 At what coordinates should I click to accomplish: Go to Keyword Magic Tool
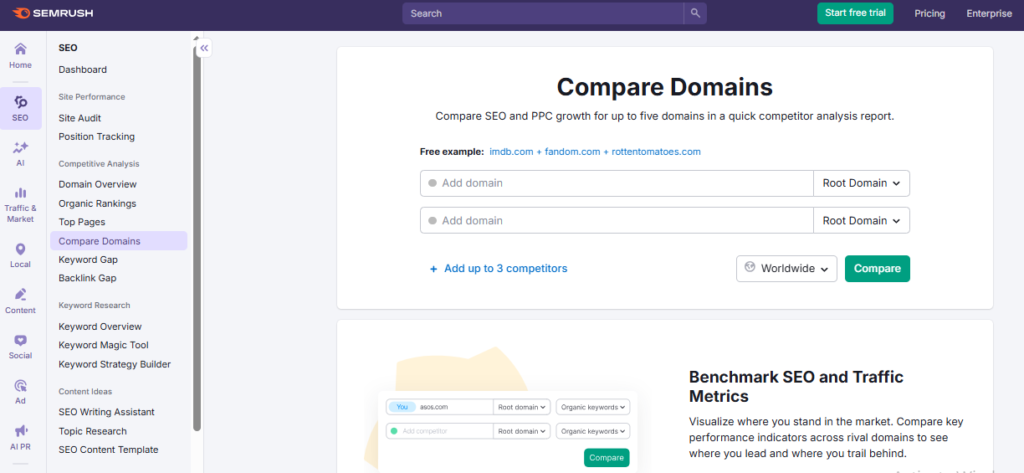point(104,345)
